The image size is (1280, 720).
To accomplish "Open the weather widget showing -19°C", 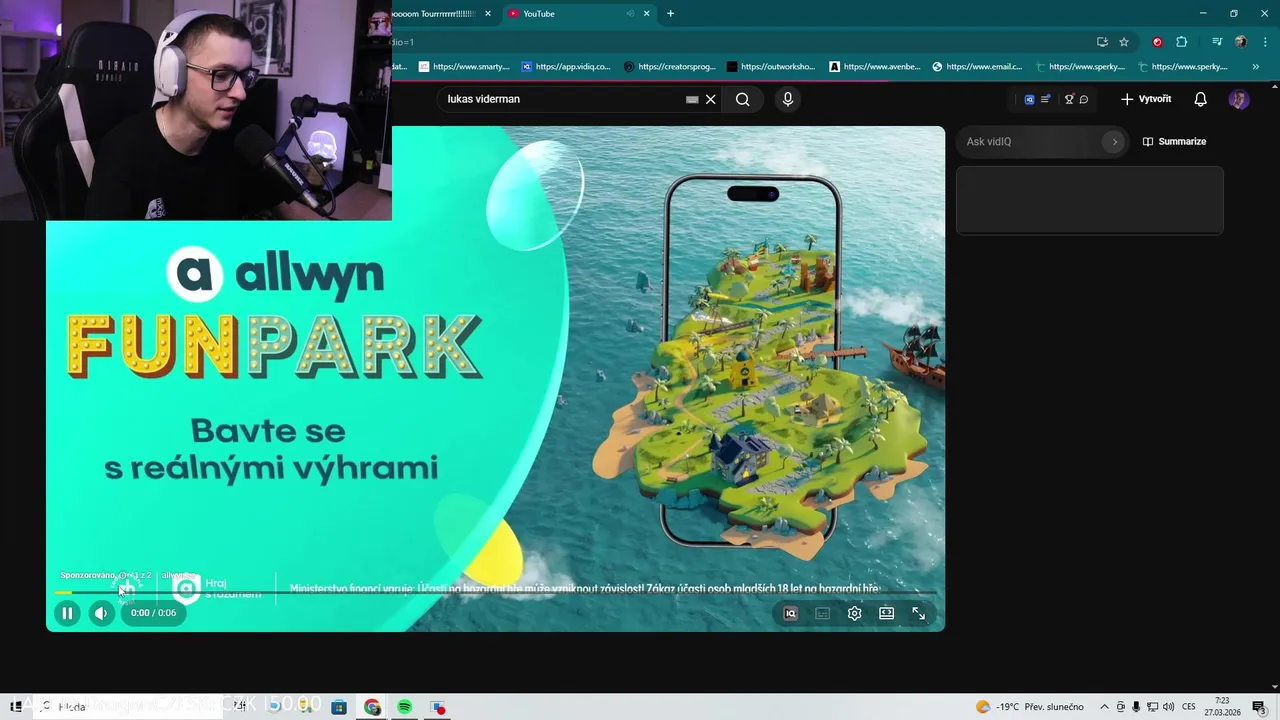I will point(1030,707).
